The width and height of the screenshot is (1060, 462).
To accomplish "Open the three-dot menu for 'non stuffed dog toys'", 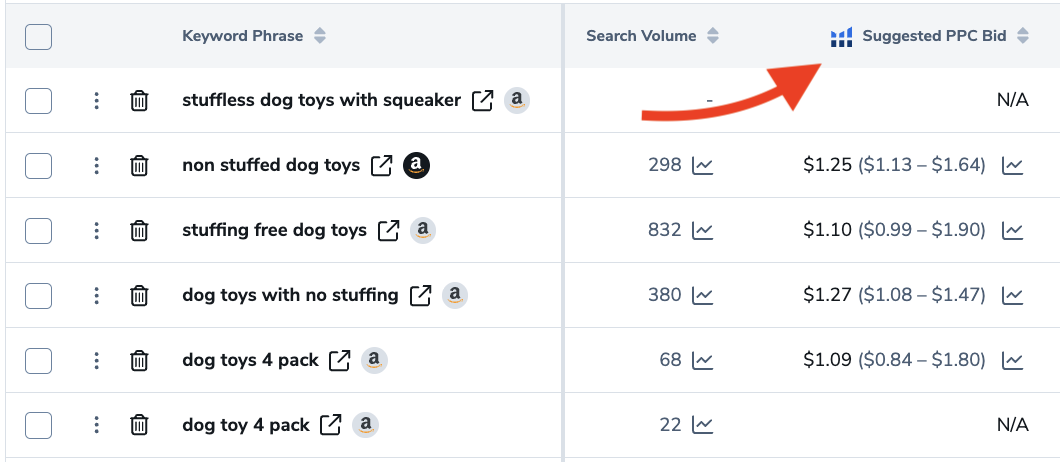I will pos(96,166).
